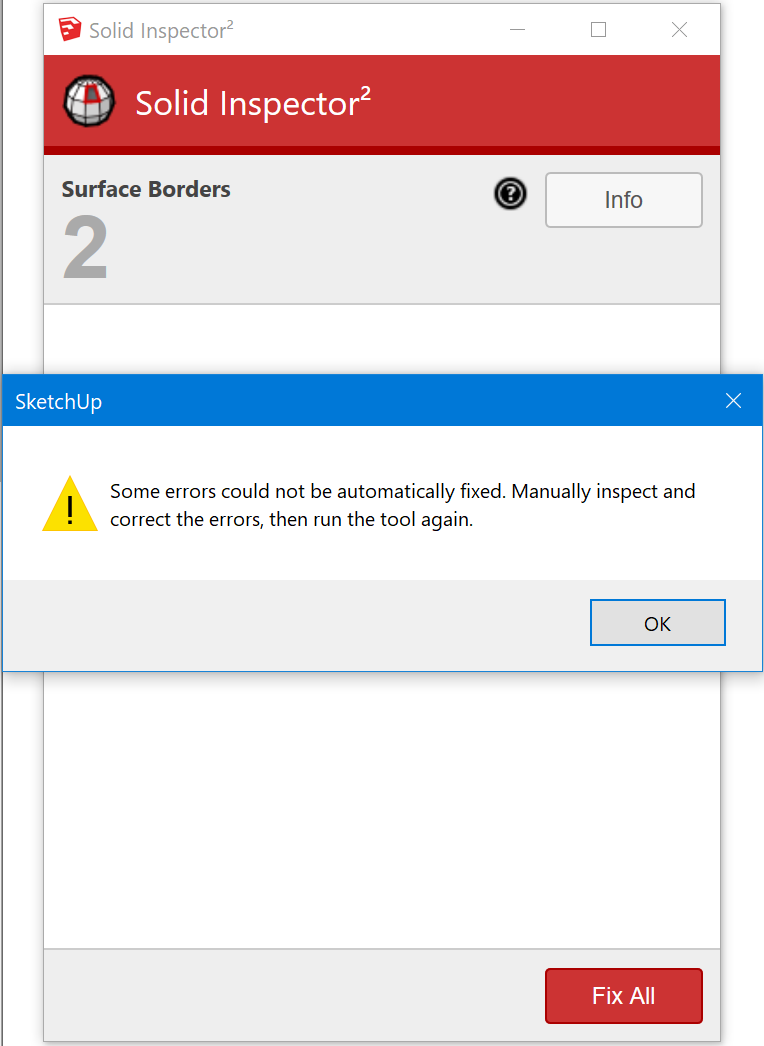Click the large error count 2
764x1046 pixels.
click(85, 248)
